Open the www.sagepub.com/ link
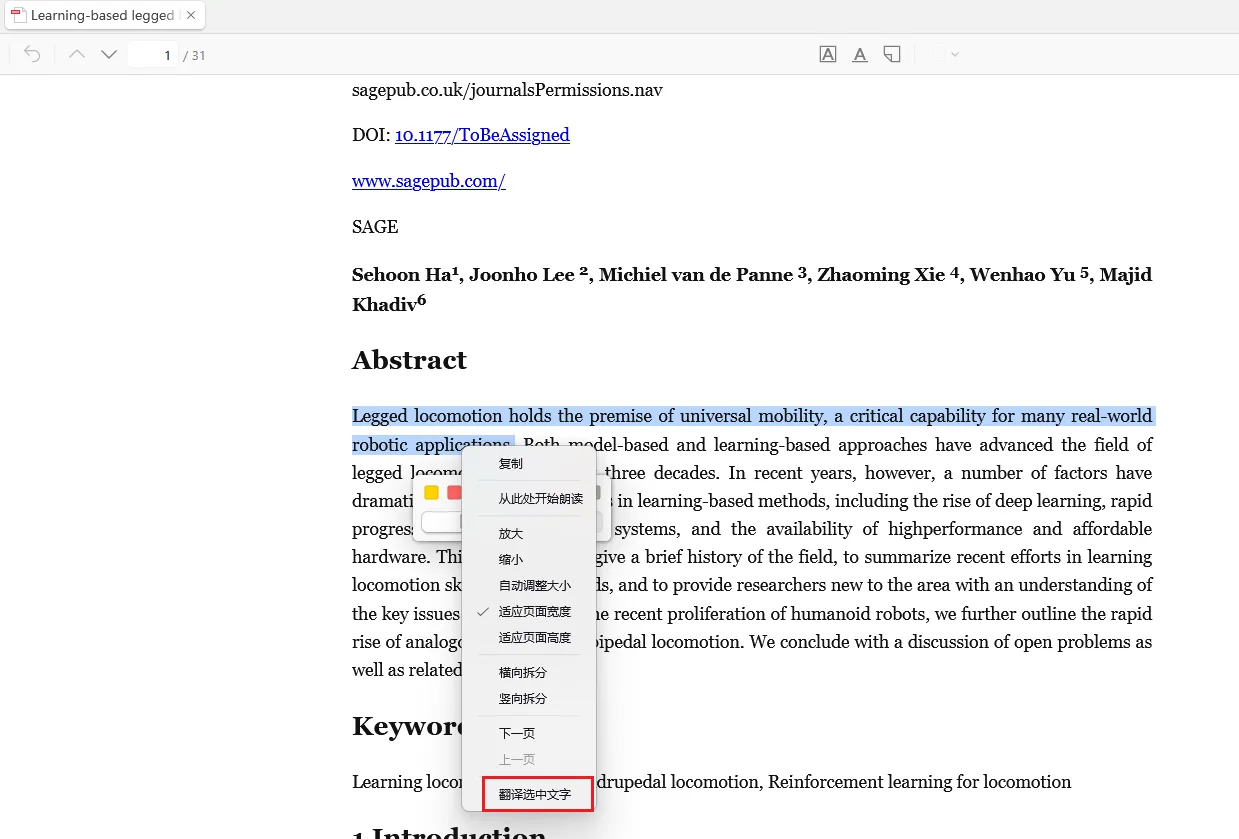 point(428,181)
